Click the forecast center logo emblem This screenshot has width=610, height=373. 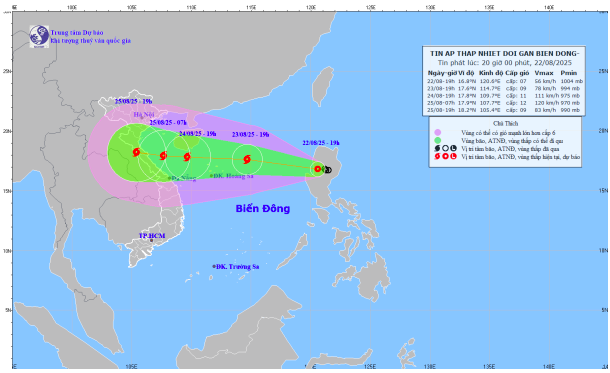(39, 37)
